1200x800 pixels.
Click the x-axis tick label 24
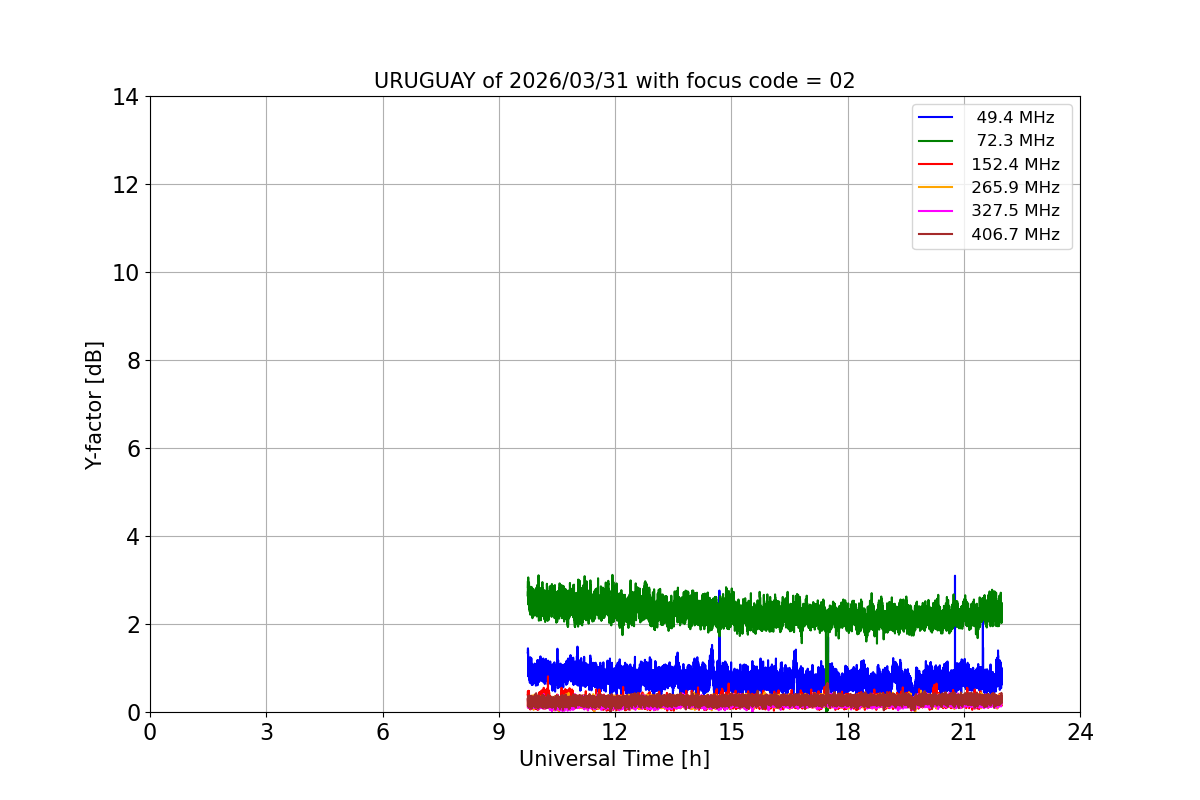pos(1080,732)
